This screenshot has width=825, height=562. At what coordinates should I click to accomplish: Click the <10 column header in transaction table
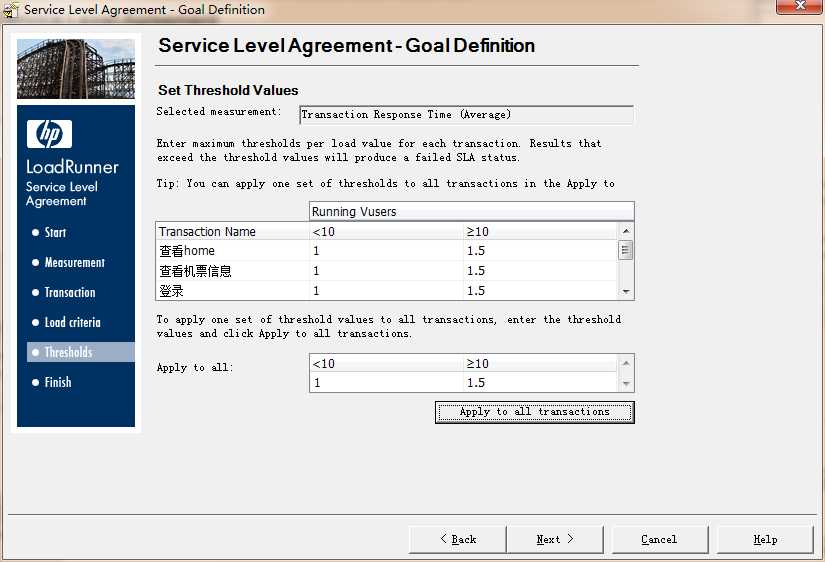pyautogui.click(x=386, y=232)
